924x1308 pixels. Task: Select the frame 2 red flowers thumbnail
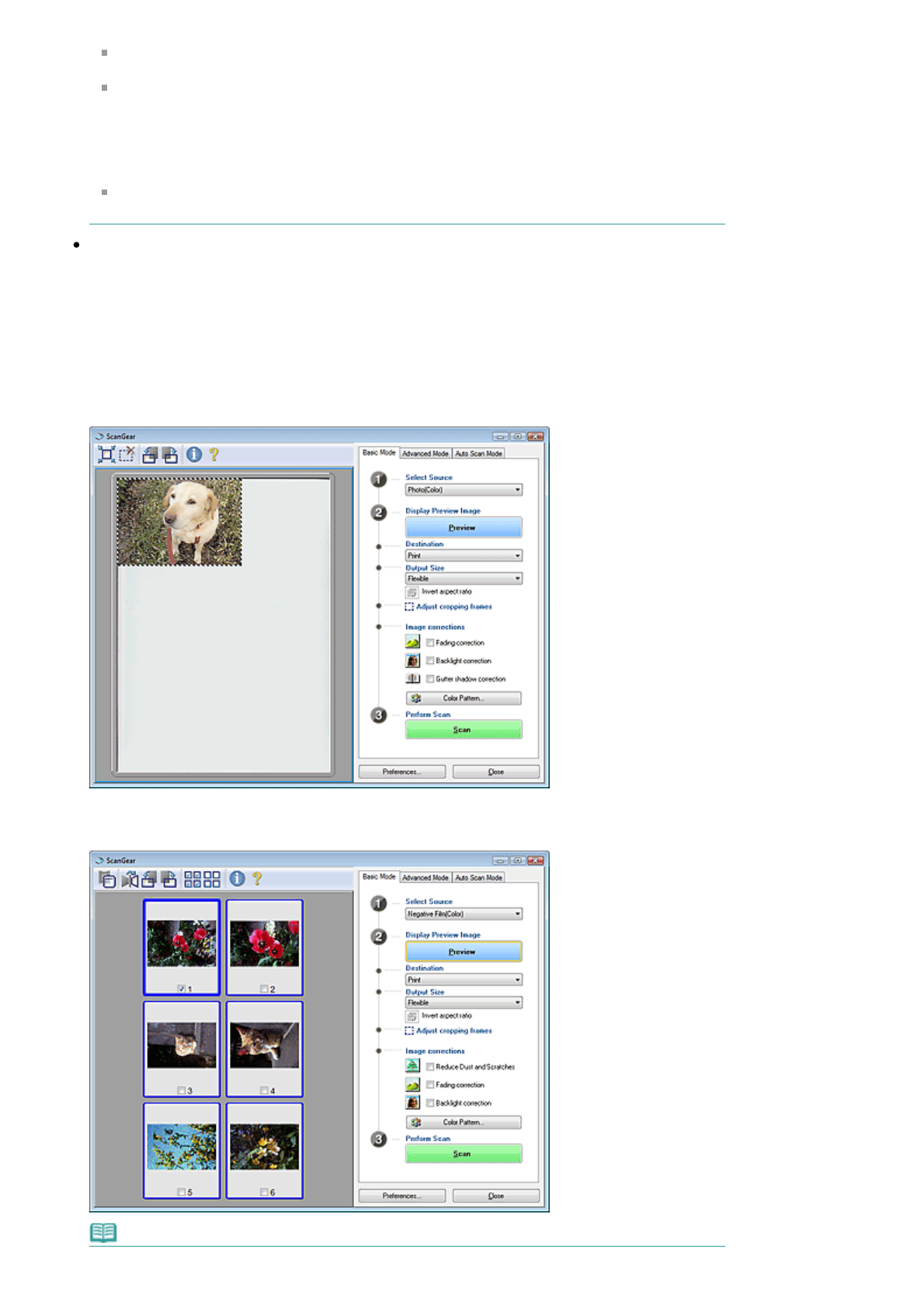(264, 944)
